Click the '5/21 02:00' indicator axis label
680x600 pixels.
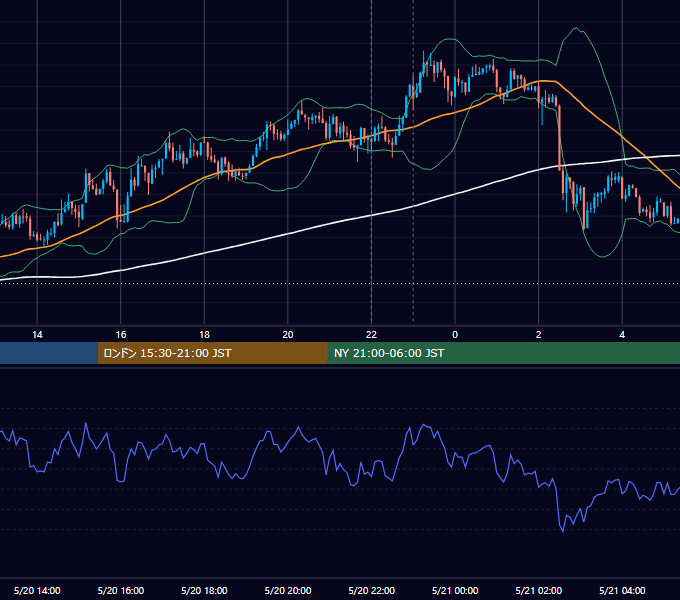pyautogui.click(x=539, y=590)
